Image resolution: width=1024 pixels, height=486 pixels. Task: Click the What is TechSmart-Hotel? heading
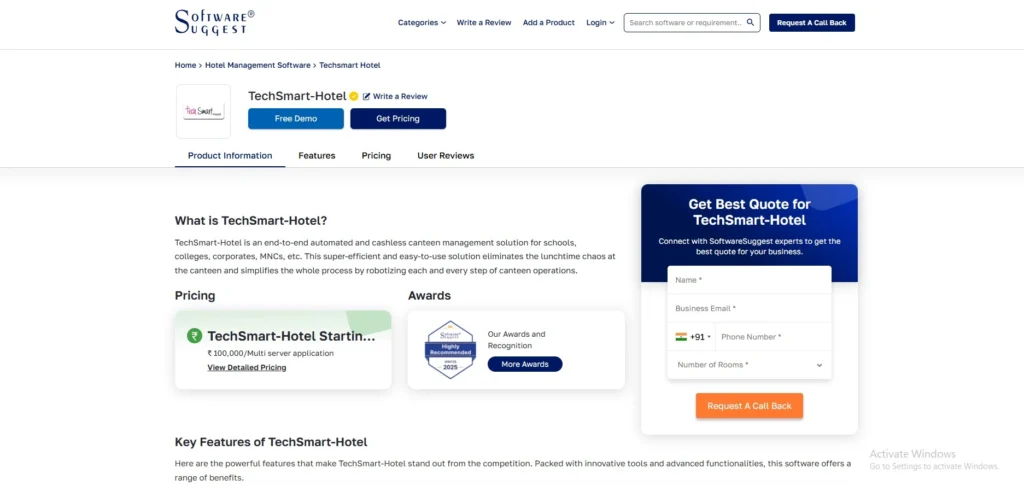click(x=251, y=221)
